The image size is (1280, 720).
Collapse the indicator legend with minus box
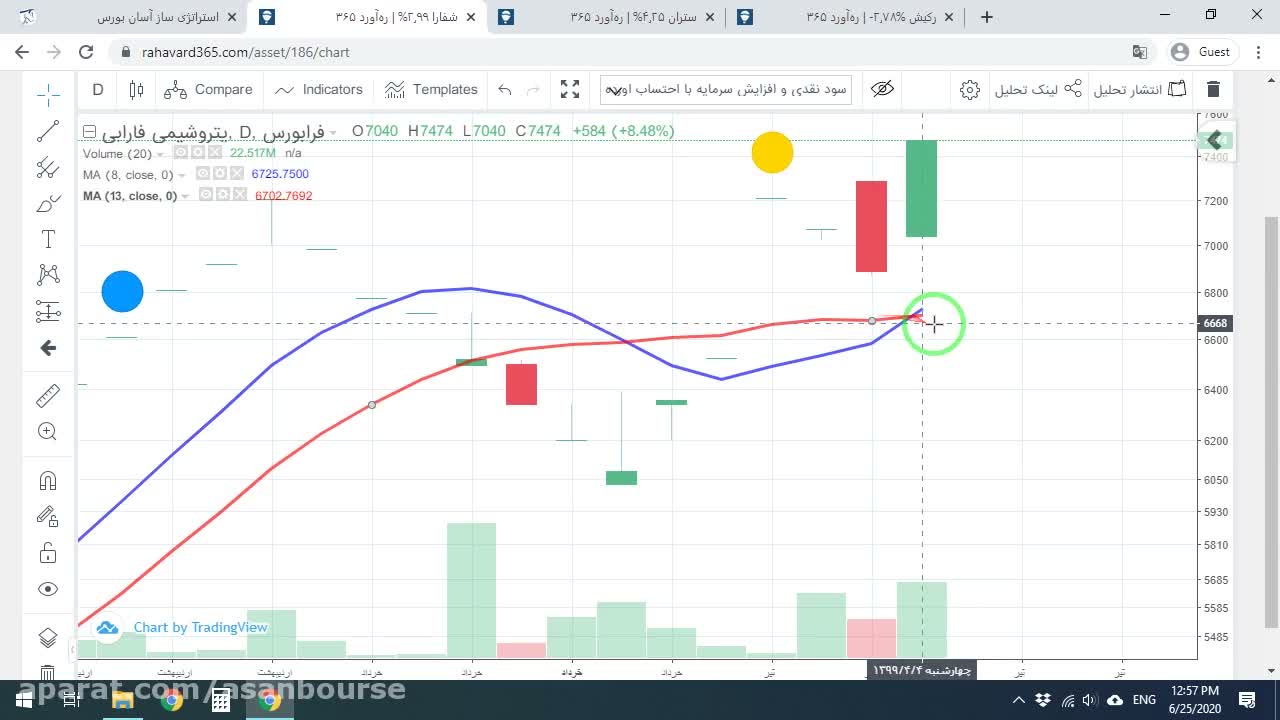point(89,131)
